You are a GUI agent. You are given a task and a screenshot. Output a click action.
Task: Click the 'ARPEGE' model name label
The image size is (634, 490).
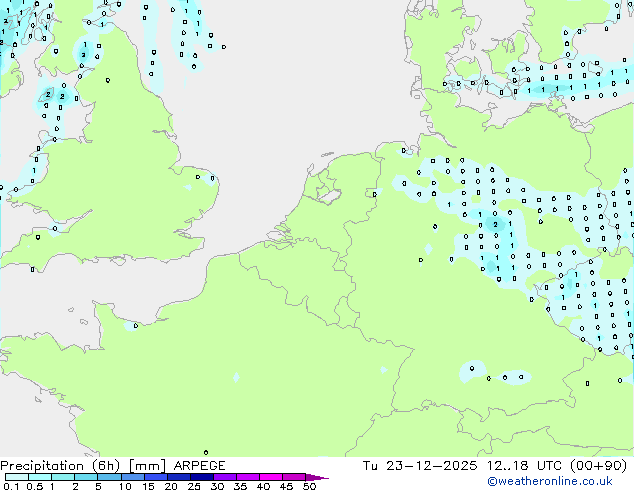pos(199,466)
